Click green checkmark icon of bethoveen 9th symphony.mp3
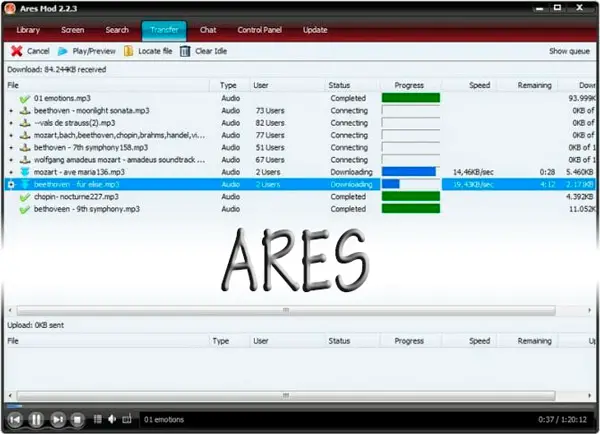Screen dimensions: 600x434 coord(25,209)
